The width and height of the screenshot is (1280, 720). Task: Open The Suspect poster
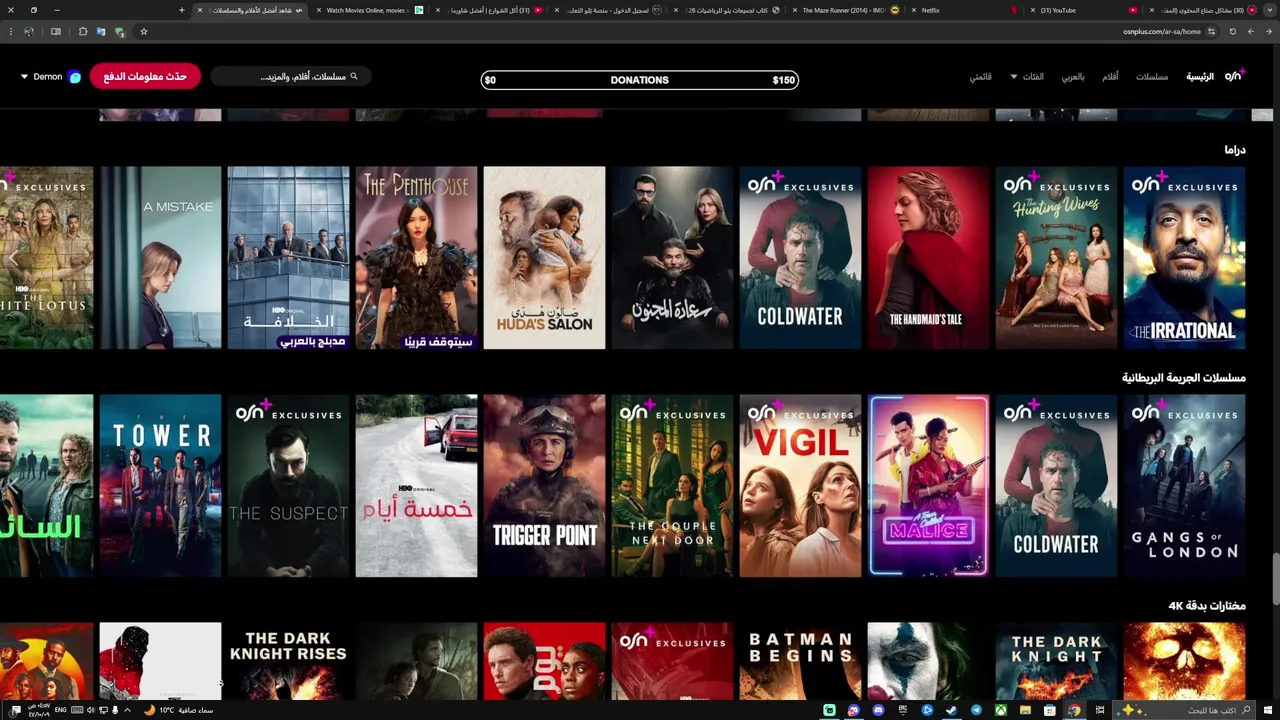coord(288,486)
